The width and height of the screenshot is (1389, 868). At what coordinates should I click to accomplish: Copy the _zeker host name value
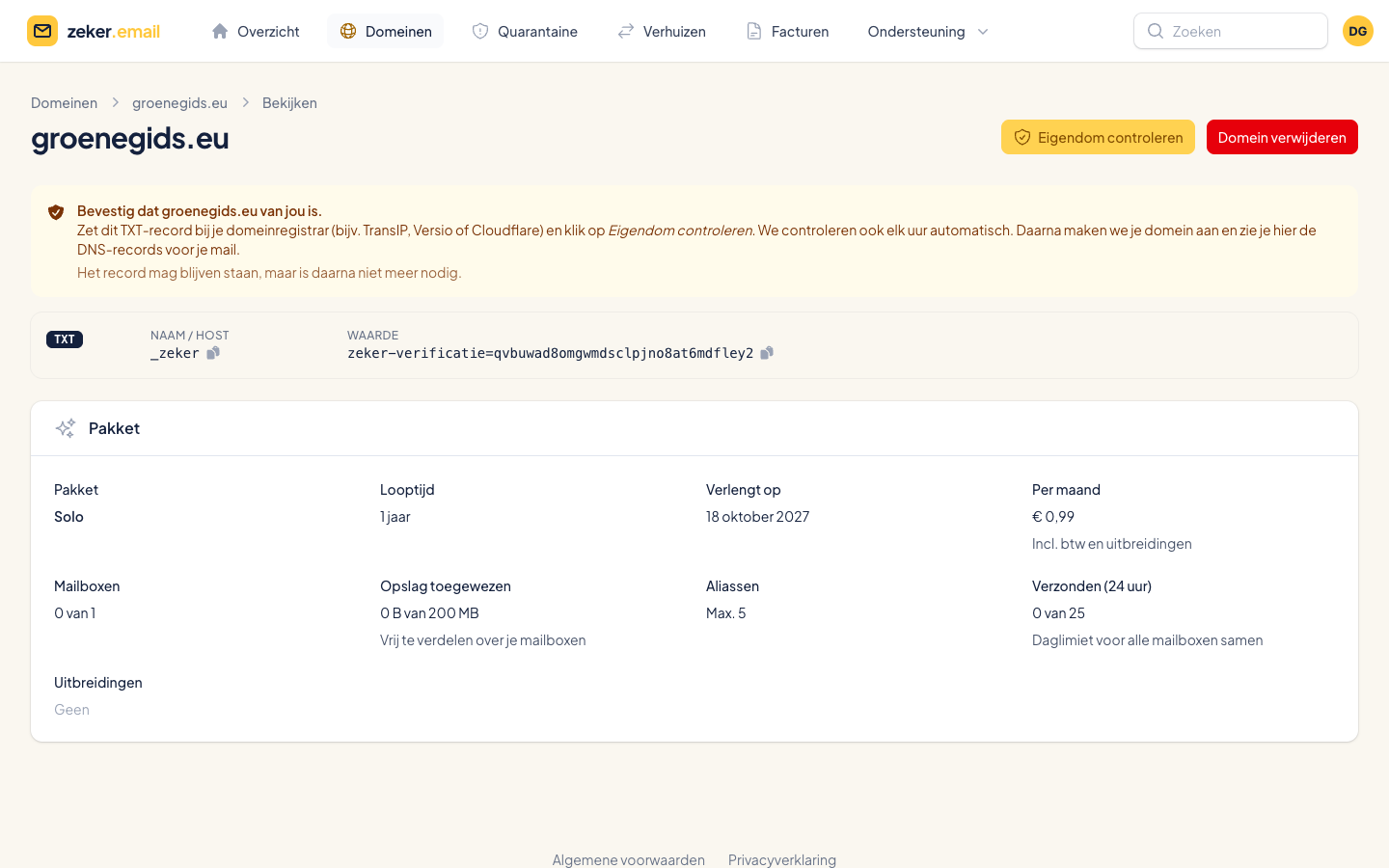(213, 353)
